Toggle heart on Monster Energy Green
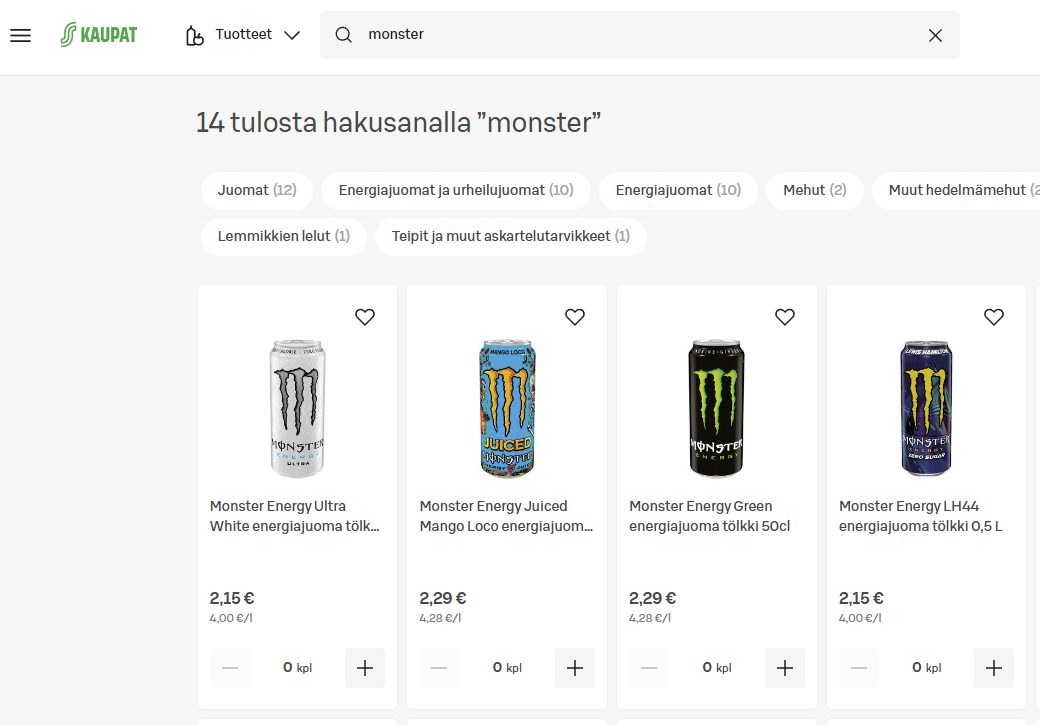The height and width of the screenshot is (725, 1040). click(785, 317)
